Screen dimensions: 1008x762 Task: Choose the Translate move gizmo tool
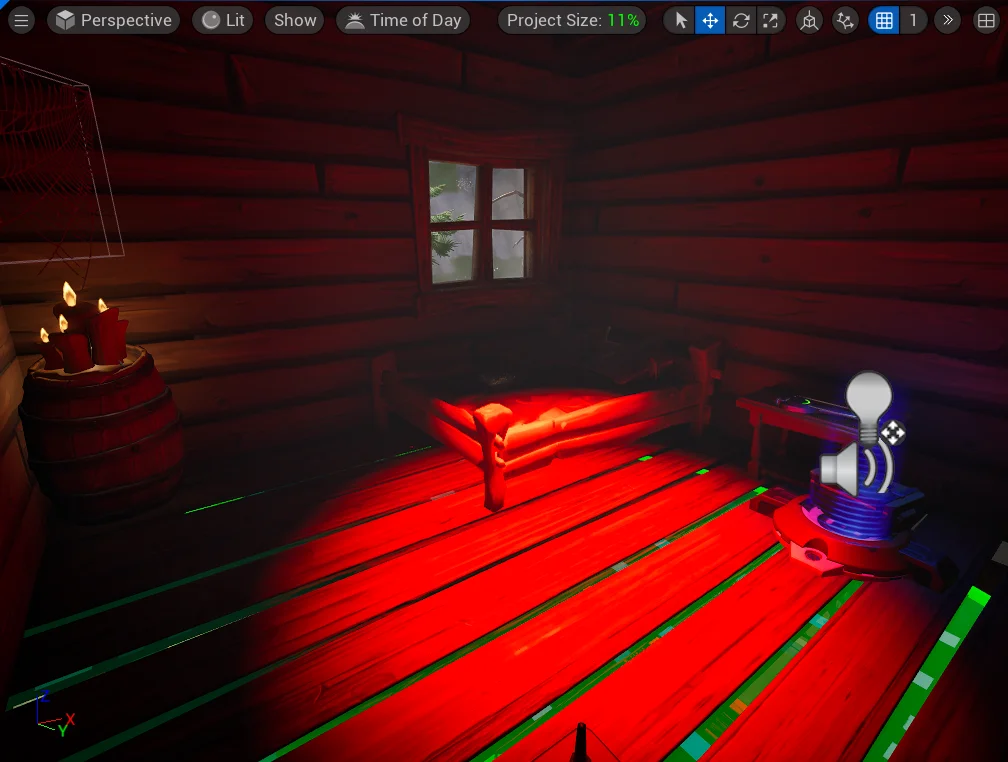[x=710, y=21]
